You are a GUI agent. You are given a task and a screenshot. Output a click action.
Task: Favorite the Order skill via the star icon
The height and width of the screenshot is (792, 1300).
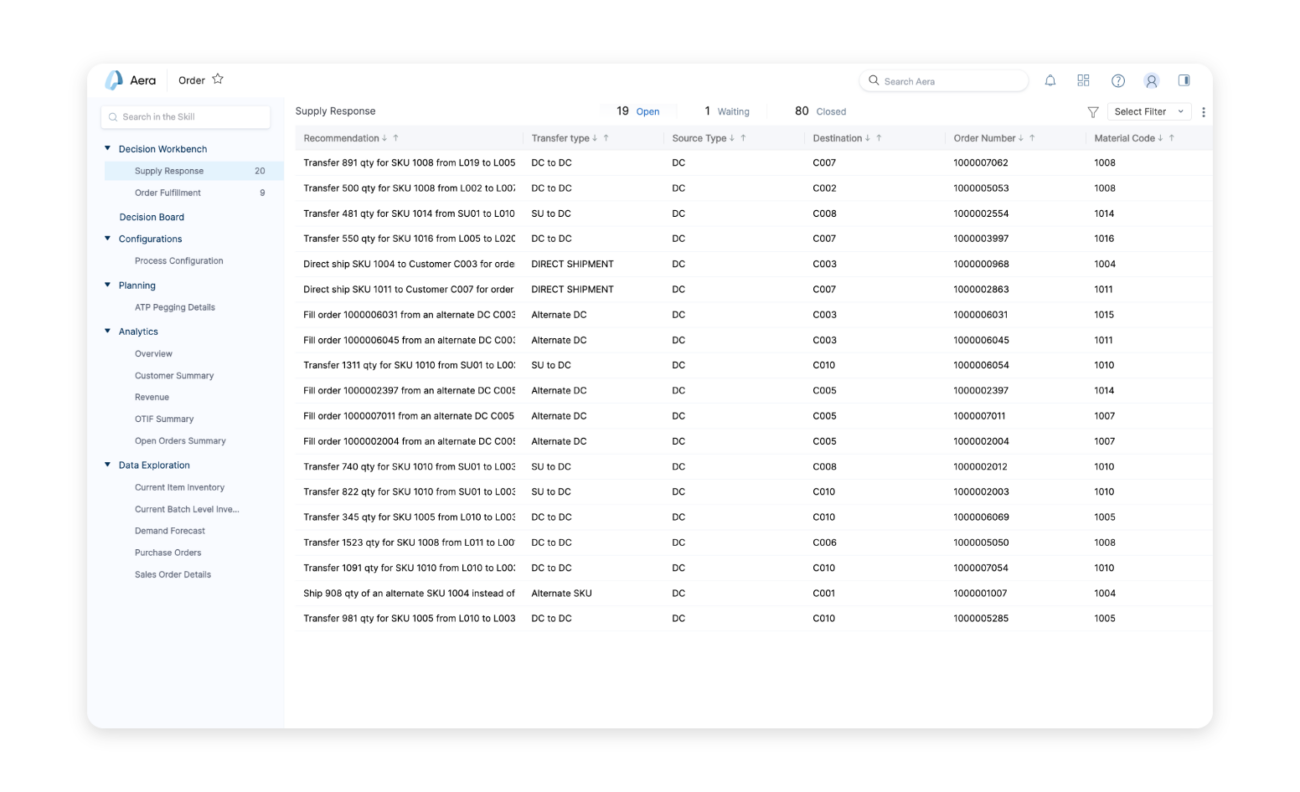point(217,79)
